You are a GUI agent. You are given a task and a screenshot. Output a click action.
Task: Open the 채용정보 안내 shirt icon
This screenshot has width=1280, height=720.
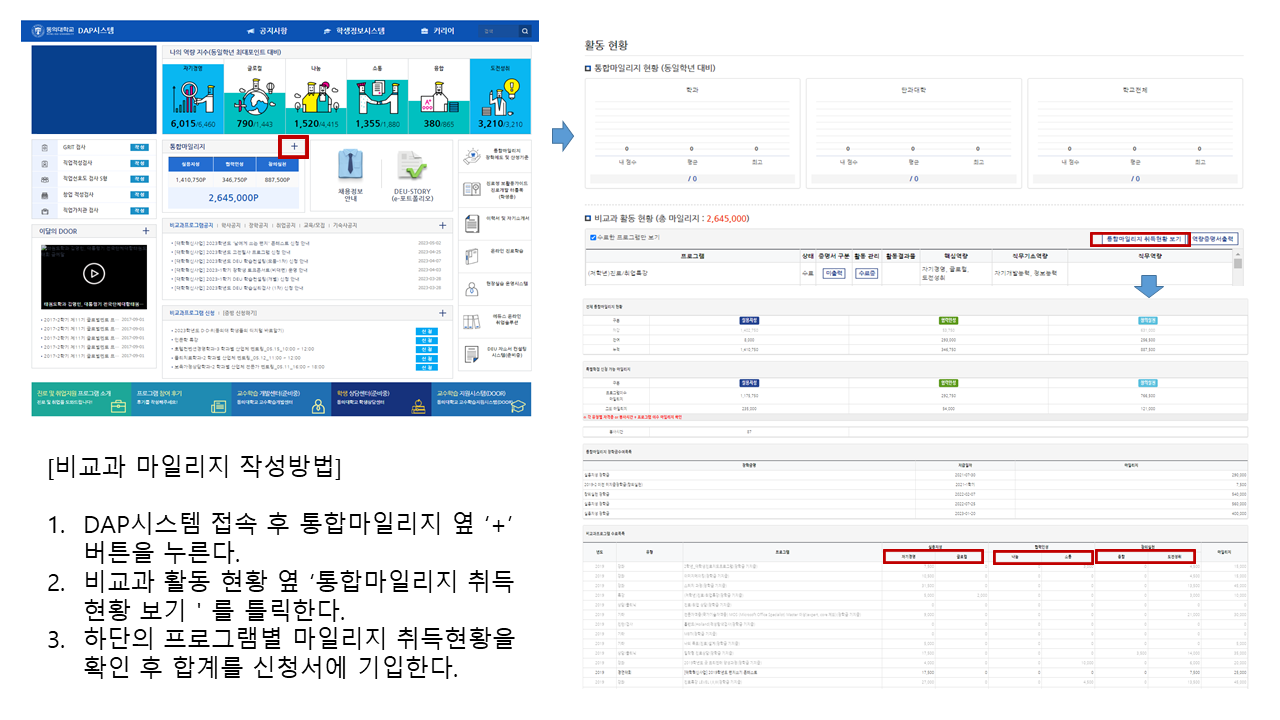(350, 165)
